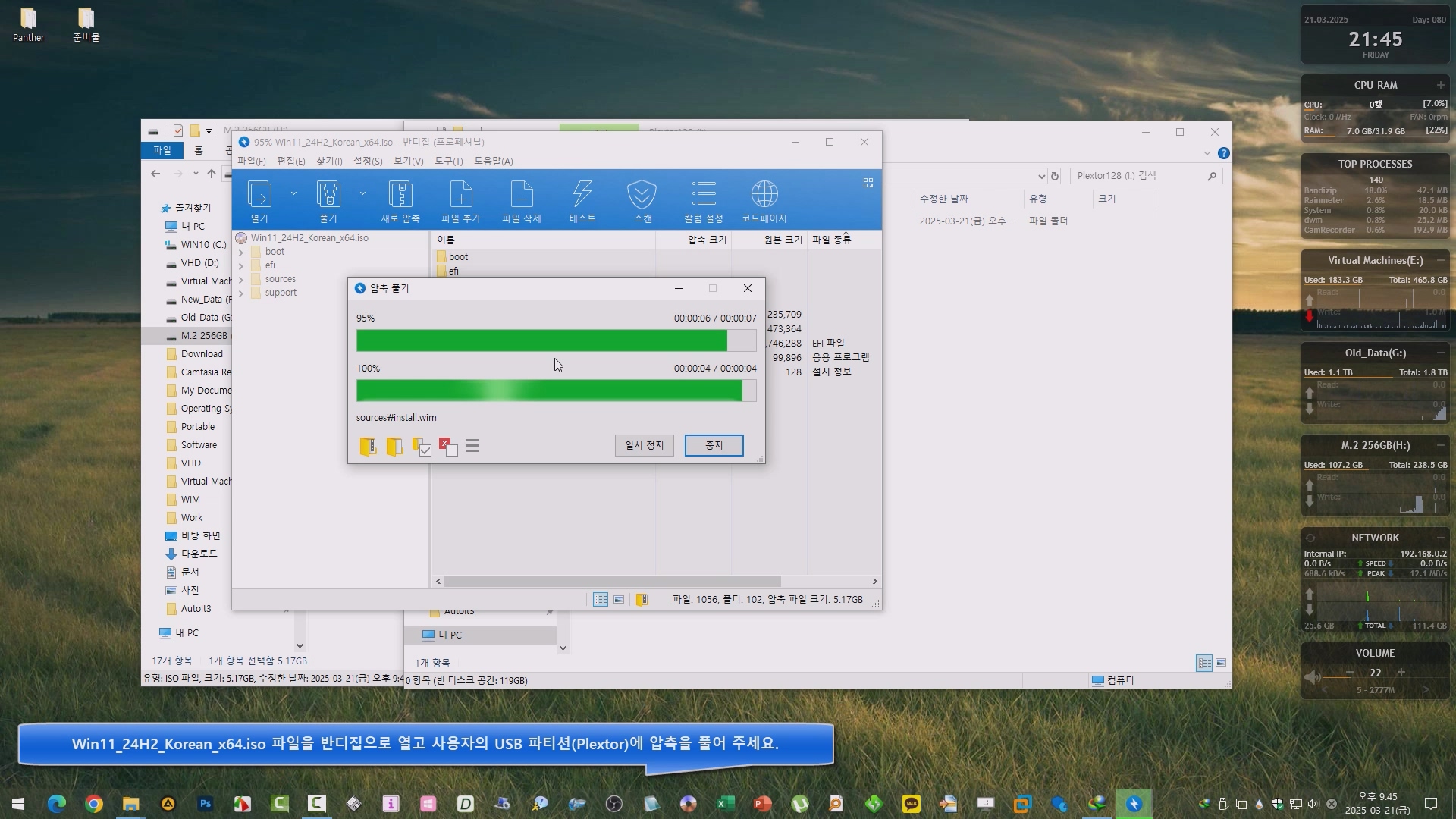
Task: Click the open destination folder icon in dialog
Action: (x=394, y=447)
